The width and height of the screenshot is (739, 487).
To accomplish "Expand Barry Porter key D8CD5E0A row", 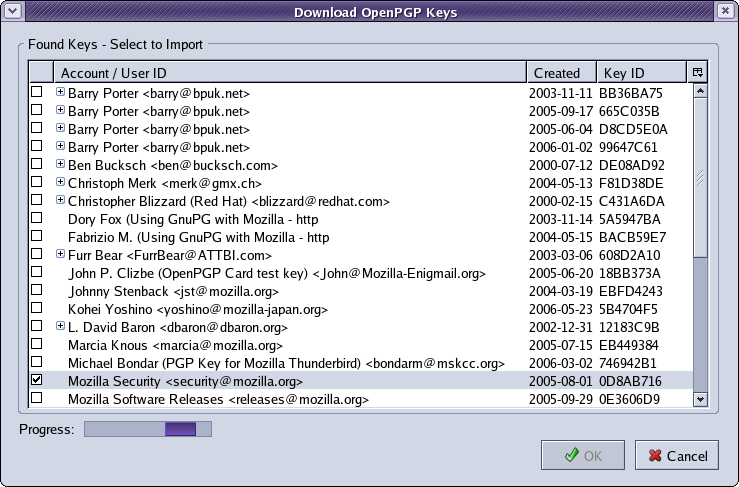I will [x=60, y=127].
